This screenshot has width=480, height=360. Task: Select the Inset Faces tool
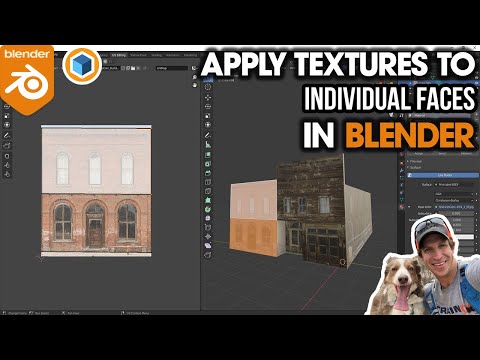[x=208, y=164]
